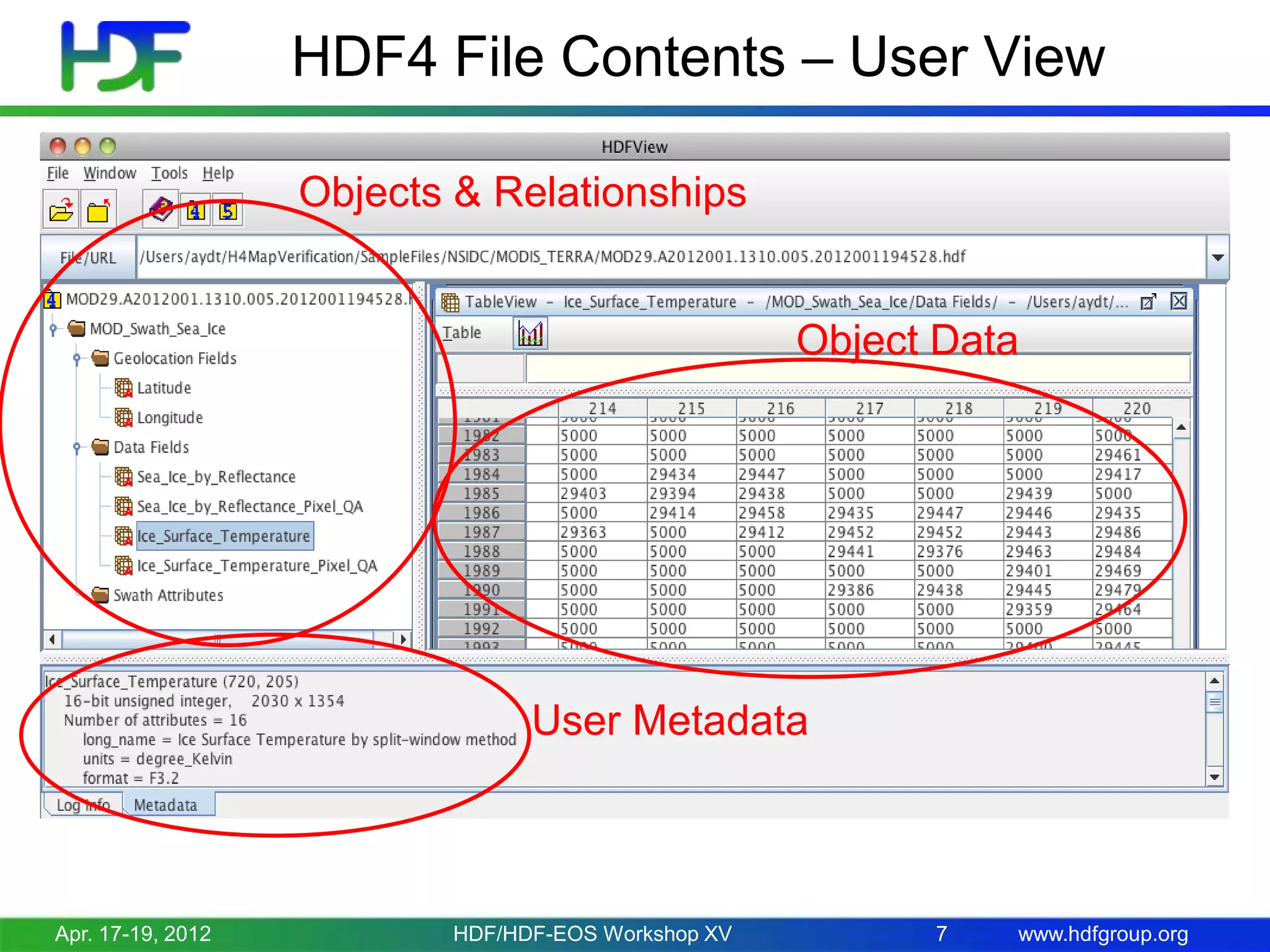
Task: Open the Tools menu
Action: (x=169, y=174)
